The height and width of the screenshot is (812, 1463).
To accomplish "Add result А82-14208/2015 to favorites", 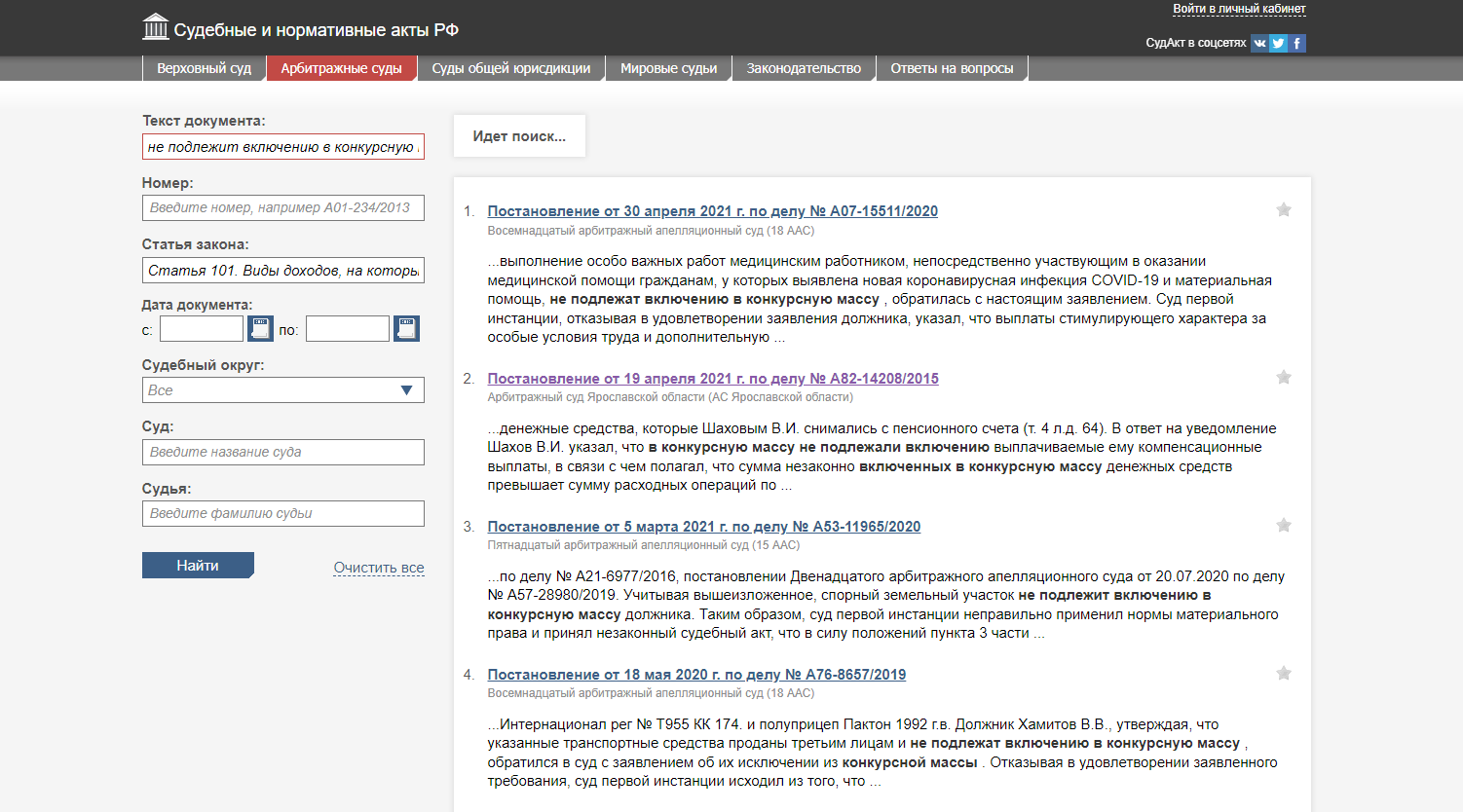I will 1284,378.
